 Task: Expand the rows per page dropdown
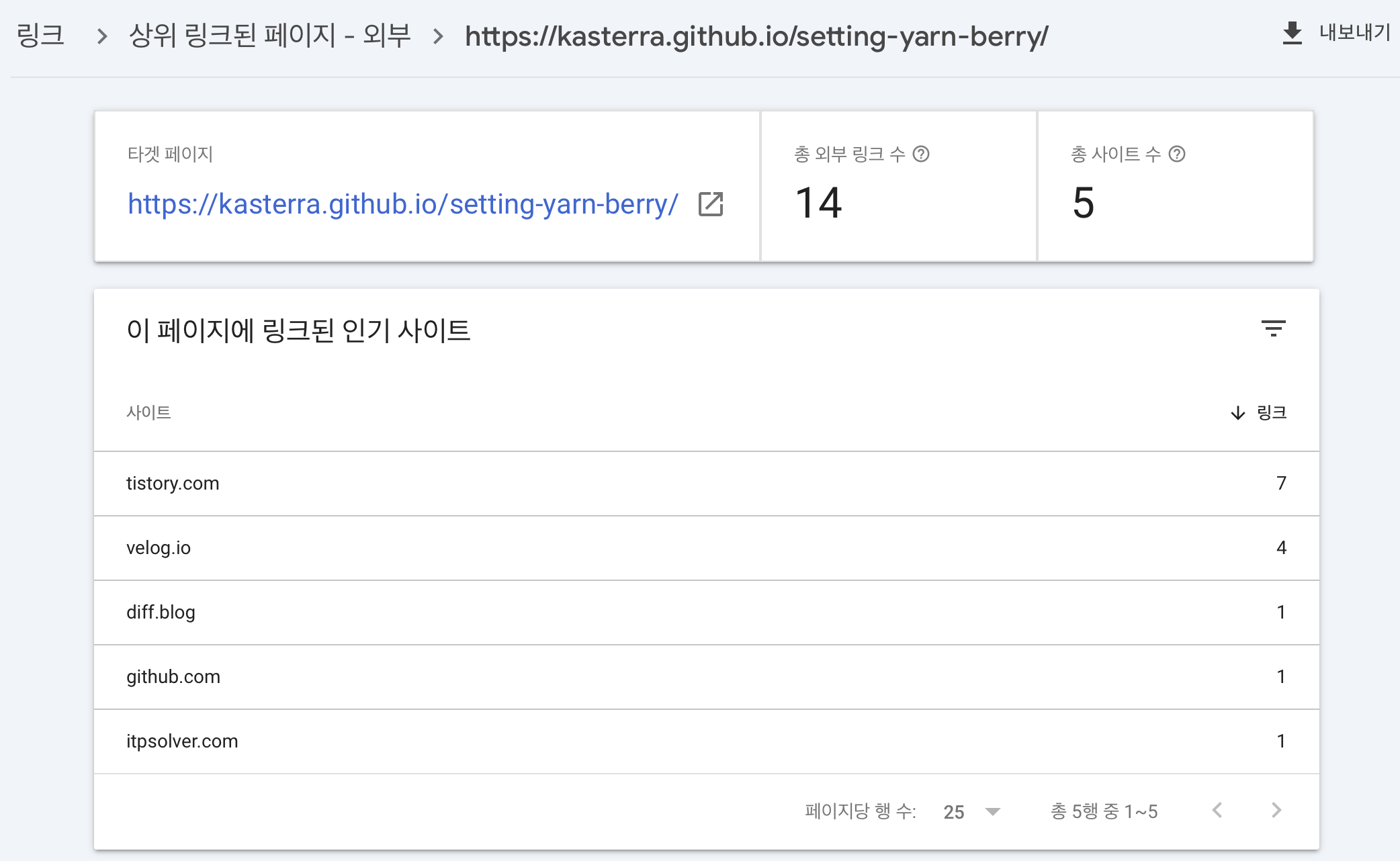(992, 812)
